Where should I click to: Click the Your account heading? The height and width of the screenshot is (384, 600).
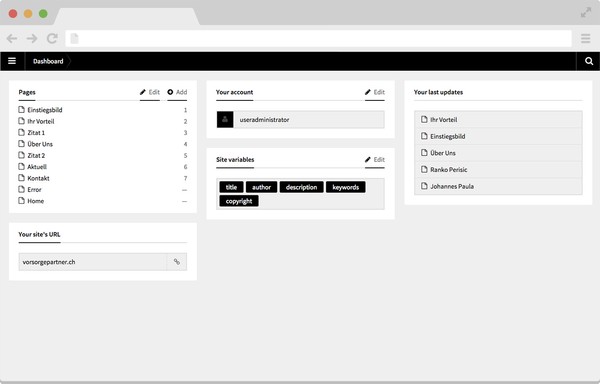[234, 92]
